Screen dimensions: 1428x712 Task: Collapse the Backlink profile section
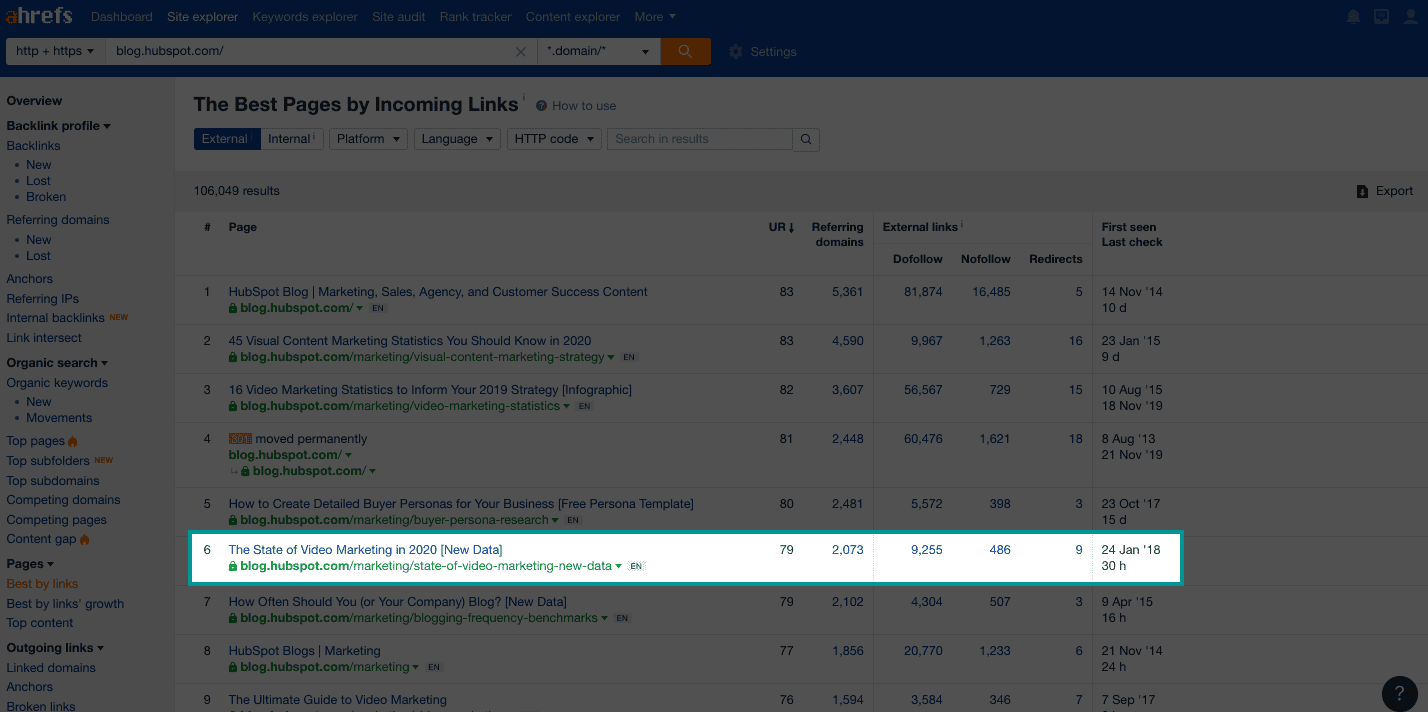(x=58, y=126)
